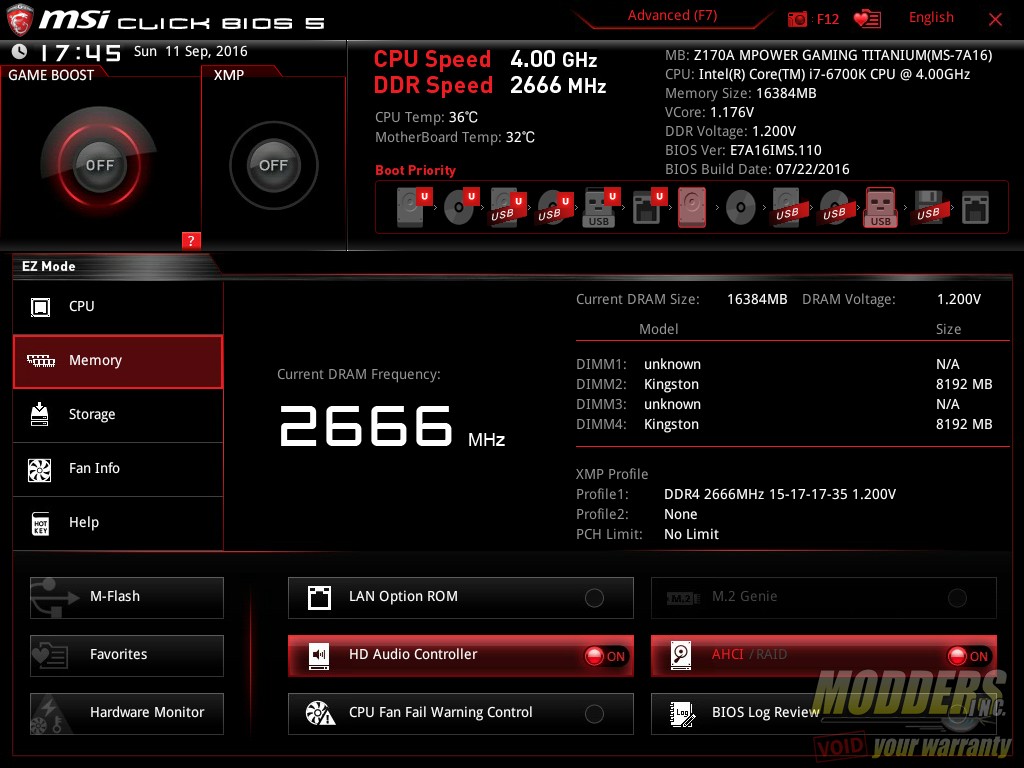This screenshot has width=1024, height=768.
Task: Click the CPU Speed 4.00 GHz value
Action: pos(553,59)
